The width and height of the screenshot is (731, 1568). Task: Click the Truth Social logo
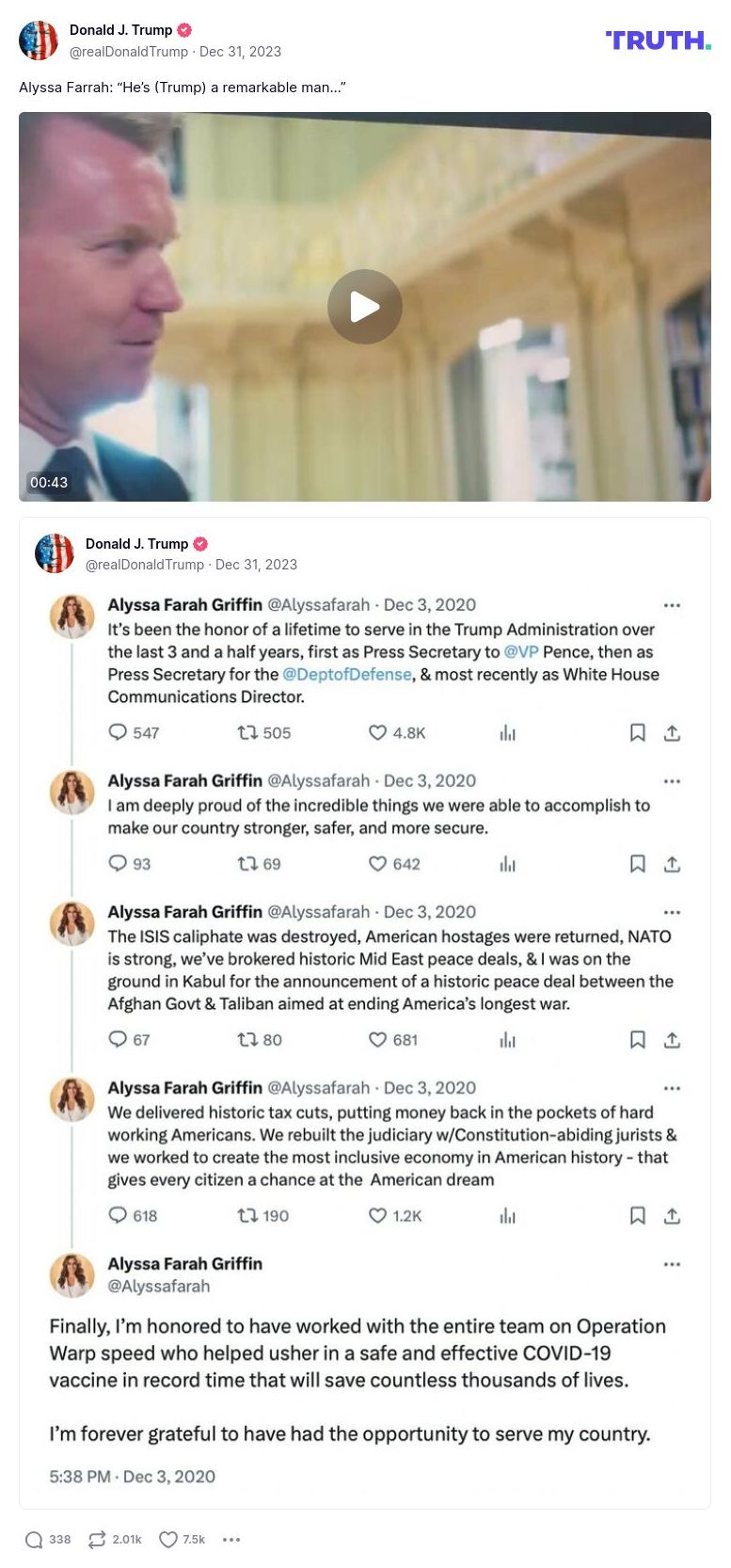pos(658,40)
